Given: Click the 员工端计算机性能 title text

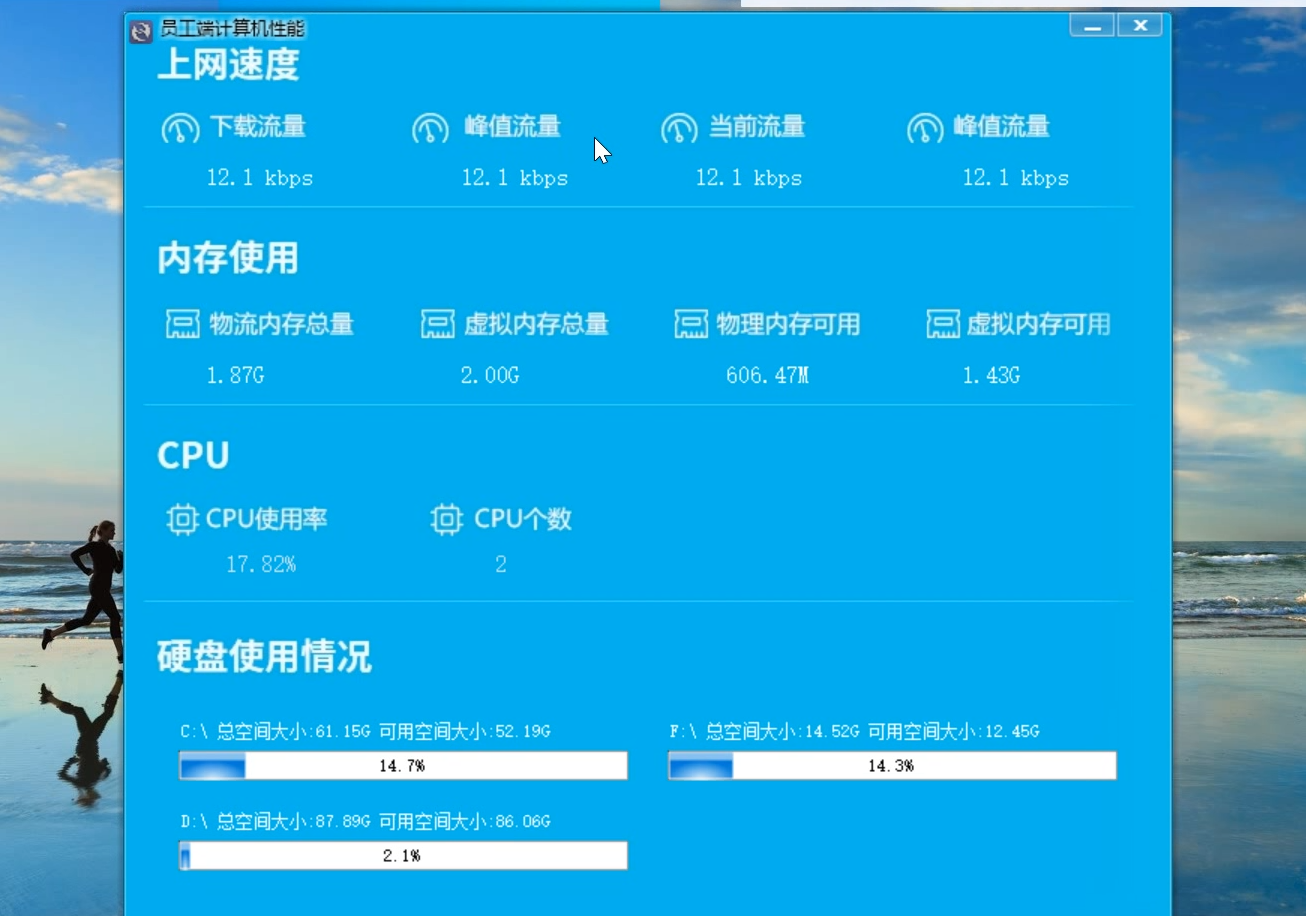Looking at the screenshot, I should click(x=231, y=29).
